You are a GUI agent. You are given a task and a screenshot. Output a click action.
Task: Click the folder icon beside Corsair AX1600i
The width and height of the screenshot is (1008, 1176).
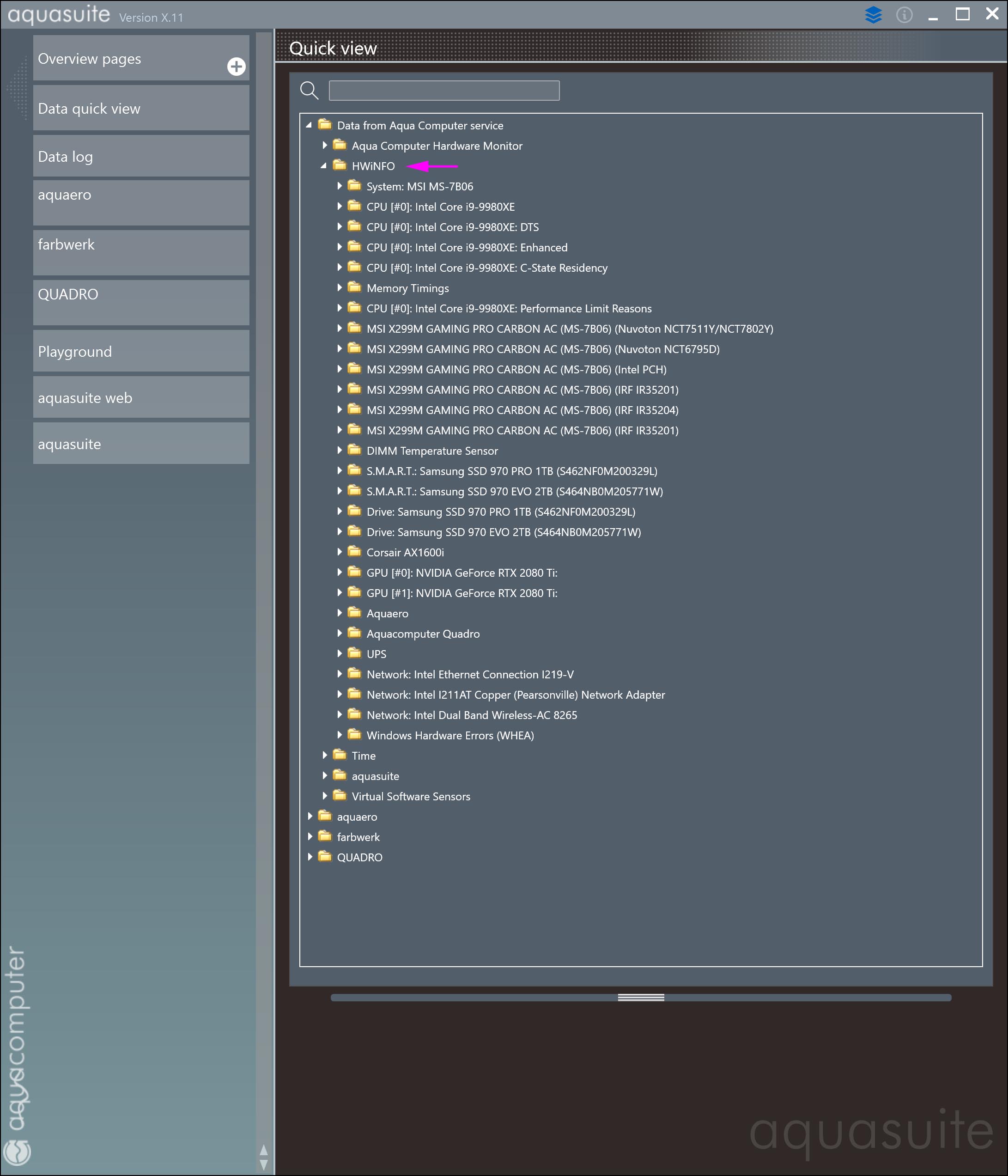(x=354, y=552)
